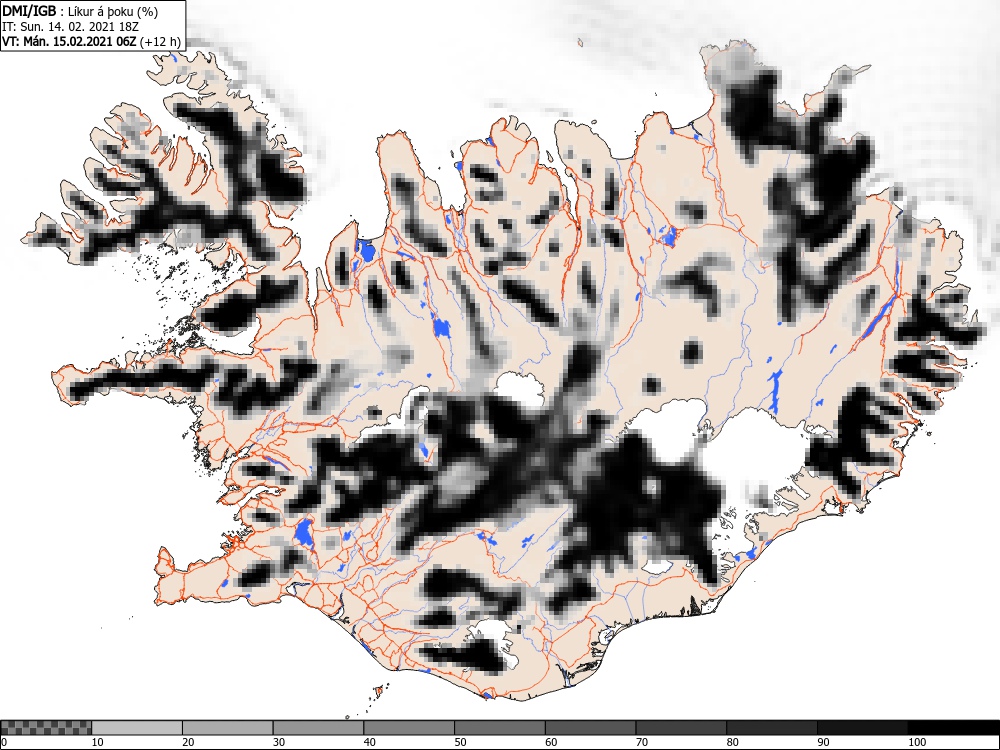Pick the 60–70 legend swatch
The height and width of the screenshot is (750, 1000).
tap(590, 728)
